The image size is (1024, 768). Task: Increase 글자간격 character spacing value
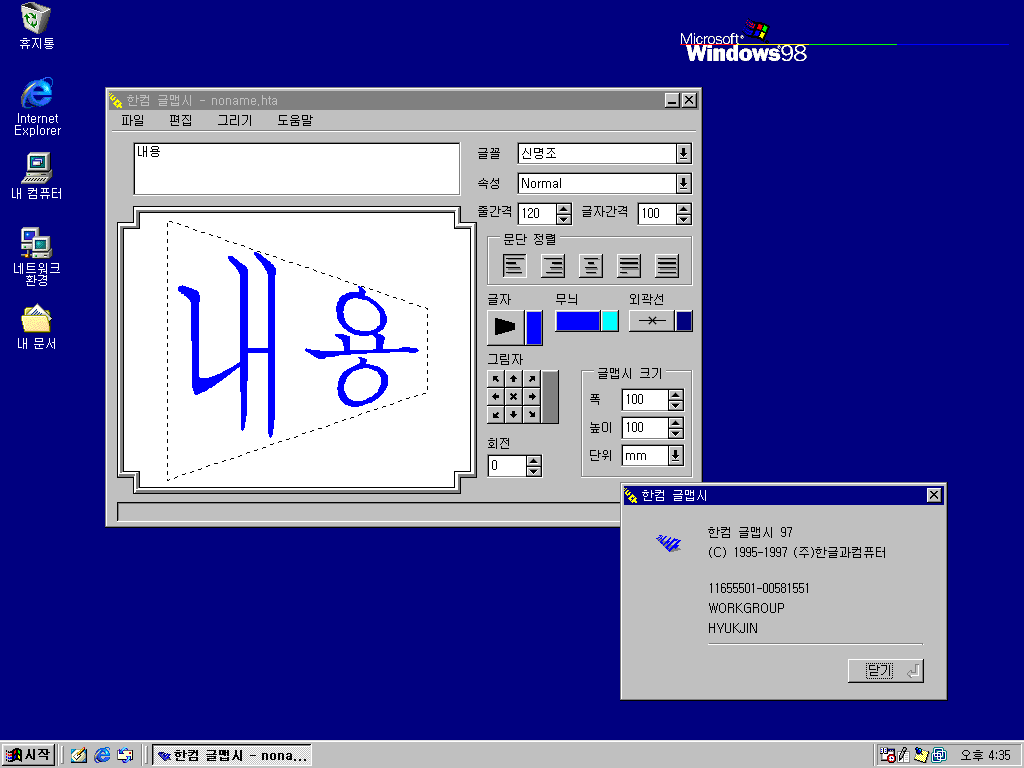[684, 208]
